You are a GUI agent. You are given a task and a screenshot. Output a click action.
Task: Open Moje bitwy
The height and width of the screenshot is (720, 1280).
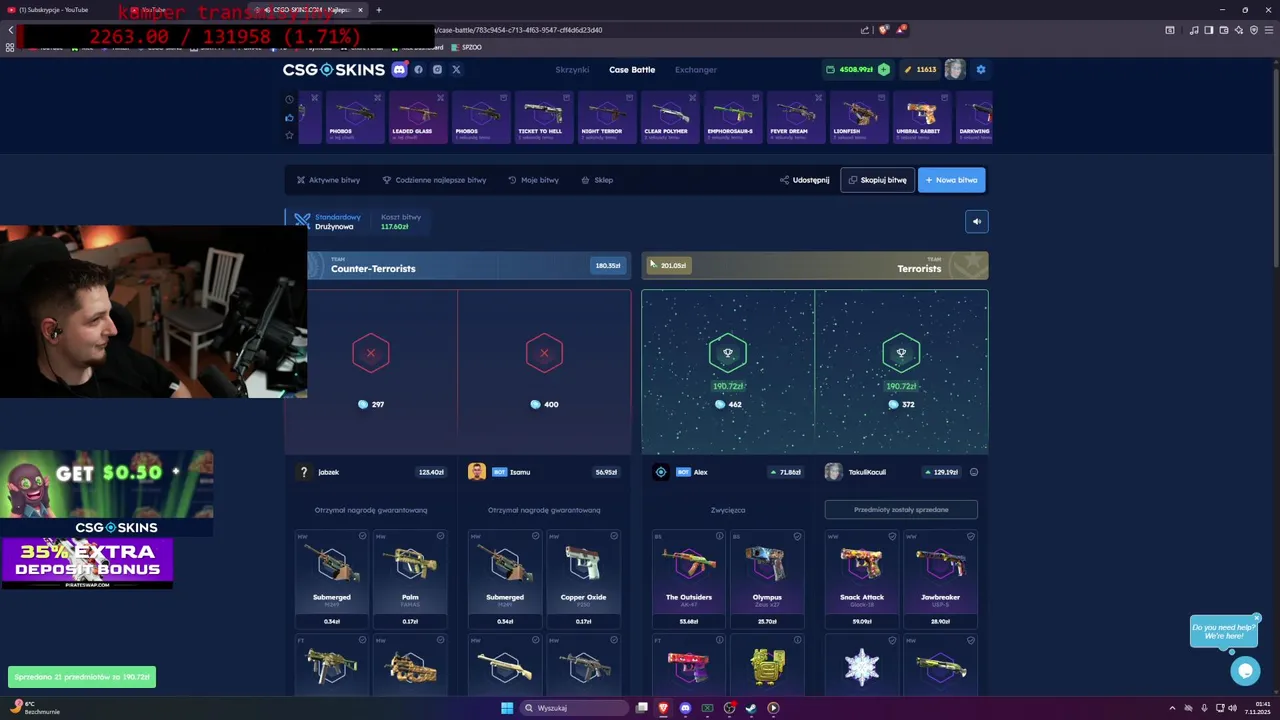tap(533, 180)
